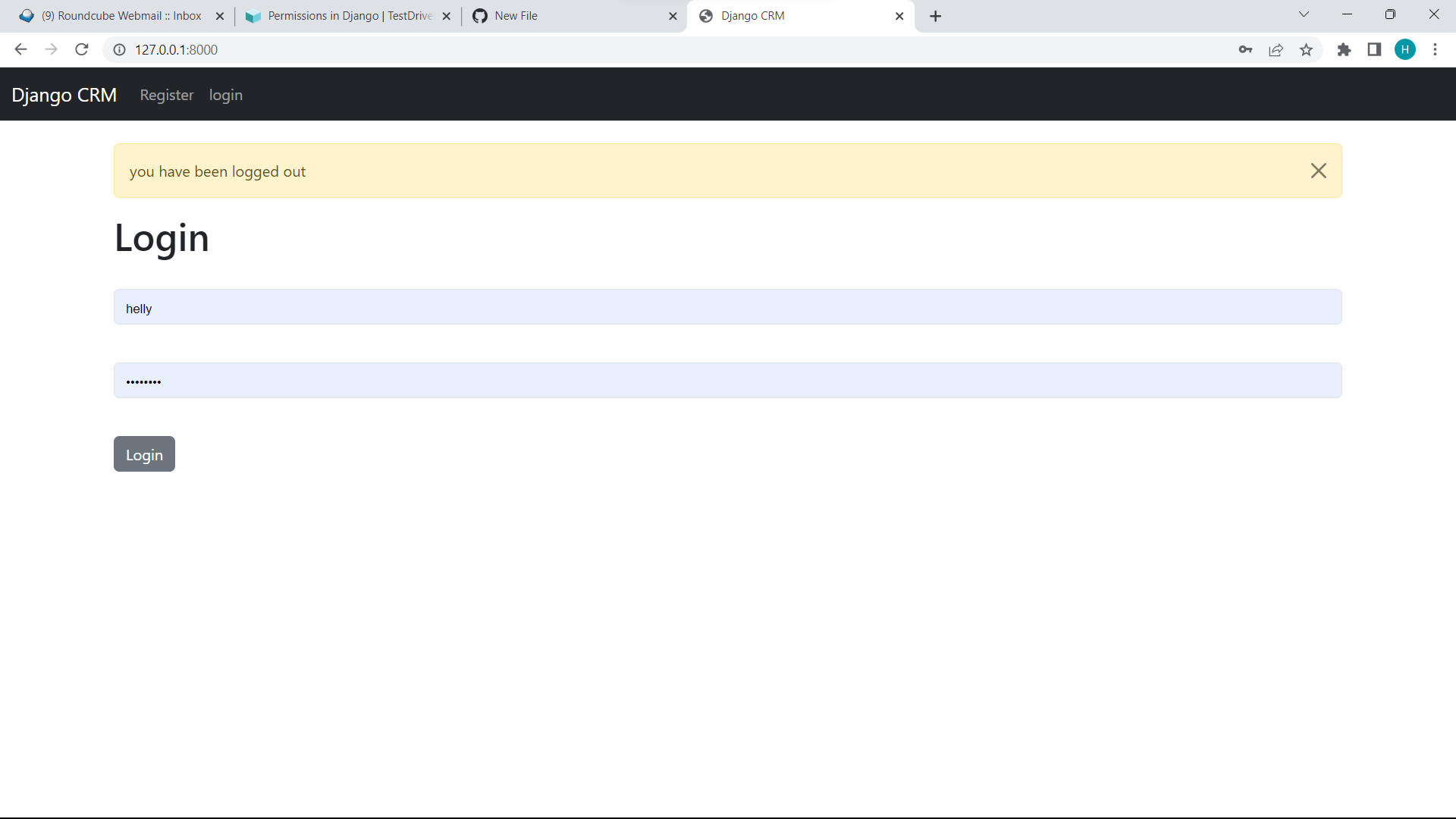The image size is (1456, 819).
Task: Open the saved passwords key icon
Action: (x=1245, y=50)
